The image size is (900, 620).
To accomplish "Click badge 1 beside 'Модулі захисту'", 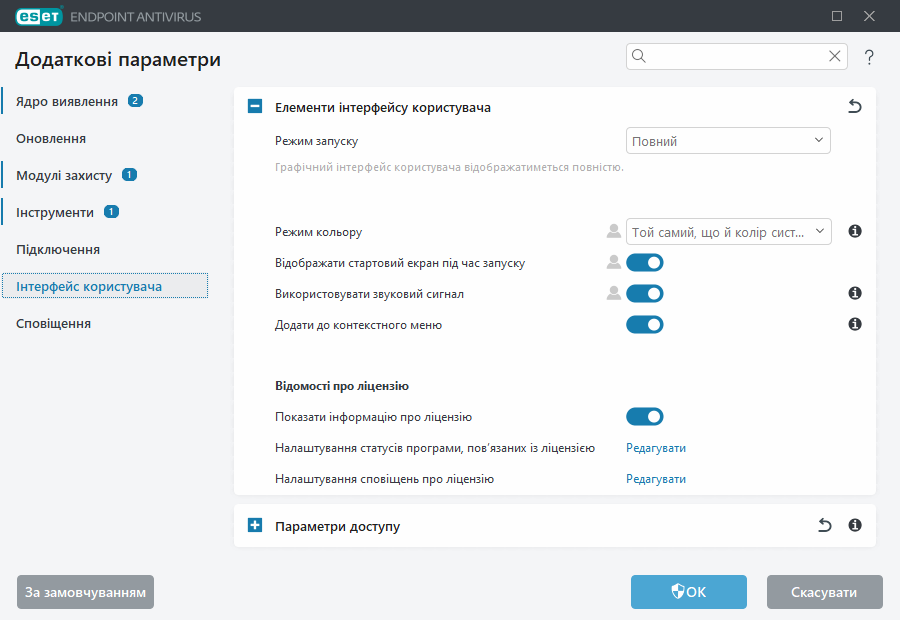I will tap(129, 175).
